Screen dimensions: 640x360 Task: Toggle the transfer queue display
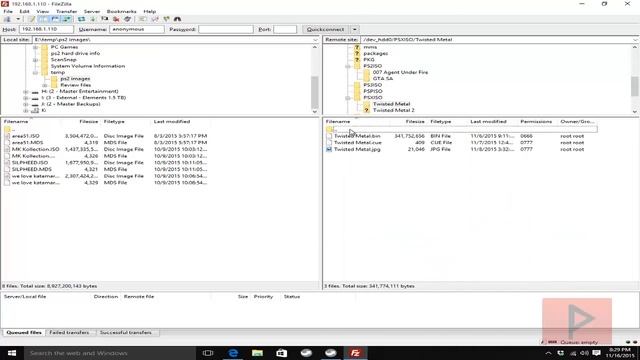tap(67, 19)
